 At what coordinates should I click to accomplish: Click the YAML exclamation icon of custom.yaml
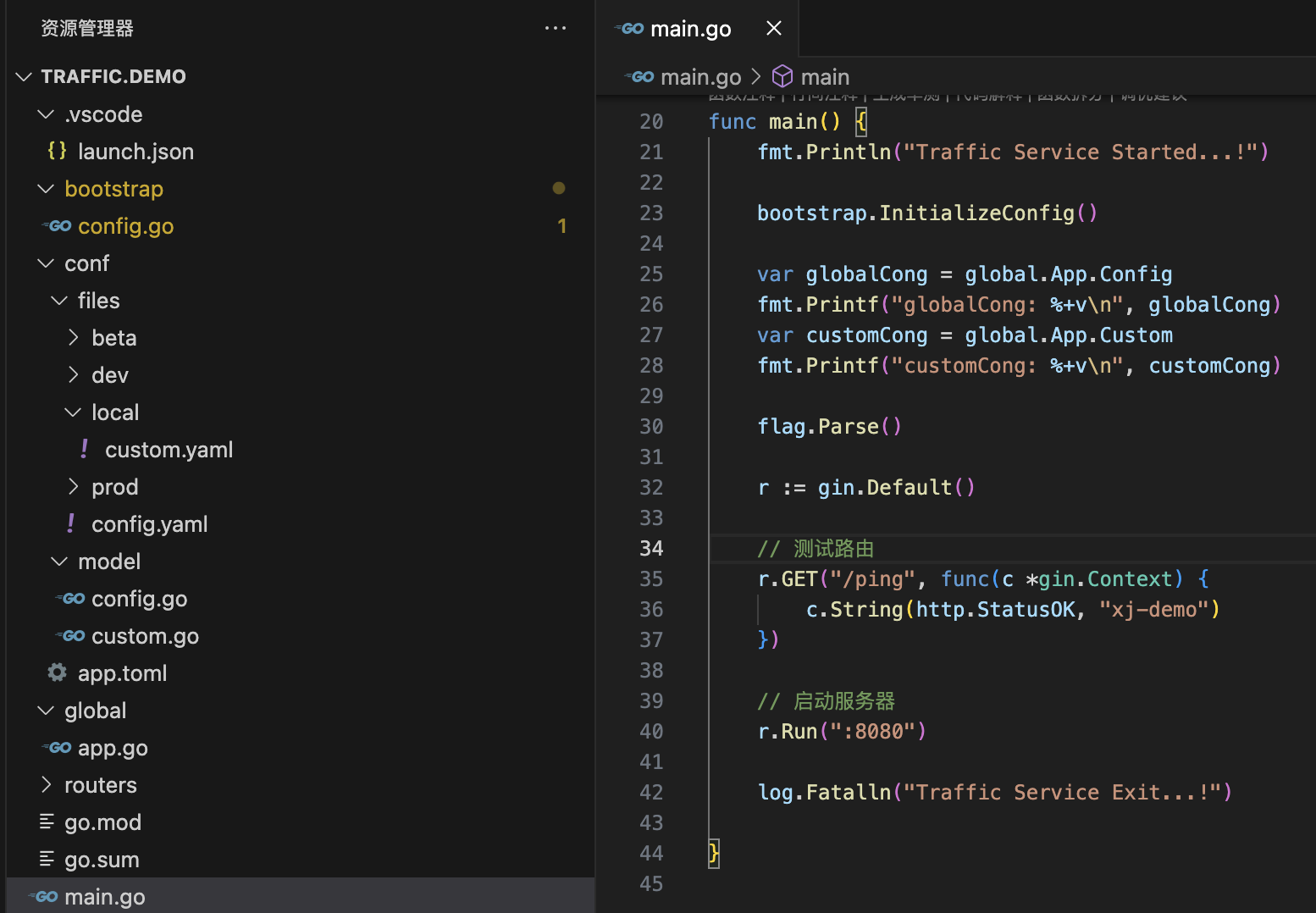[x=84, y=449]
